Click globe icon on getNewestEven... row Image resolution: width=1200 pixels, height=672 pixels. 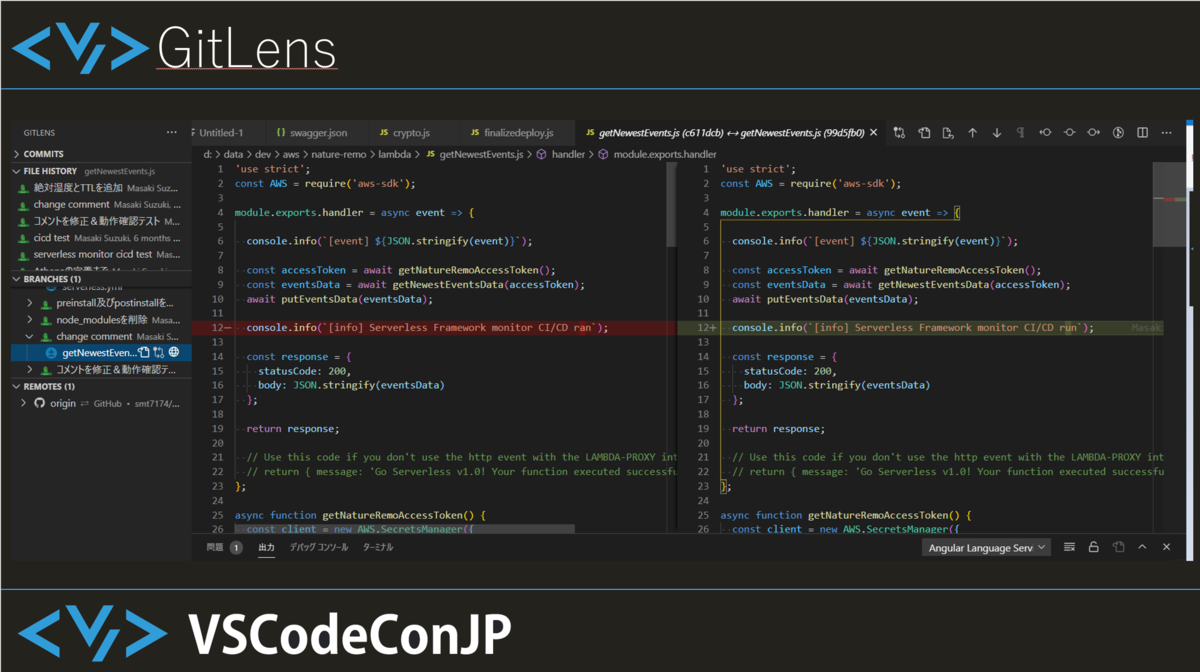click(174, 352)
